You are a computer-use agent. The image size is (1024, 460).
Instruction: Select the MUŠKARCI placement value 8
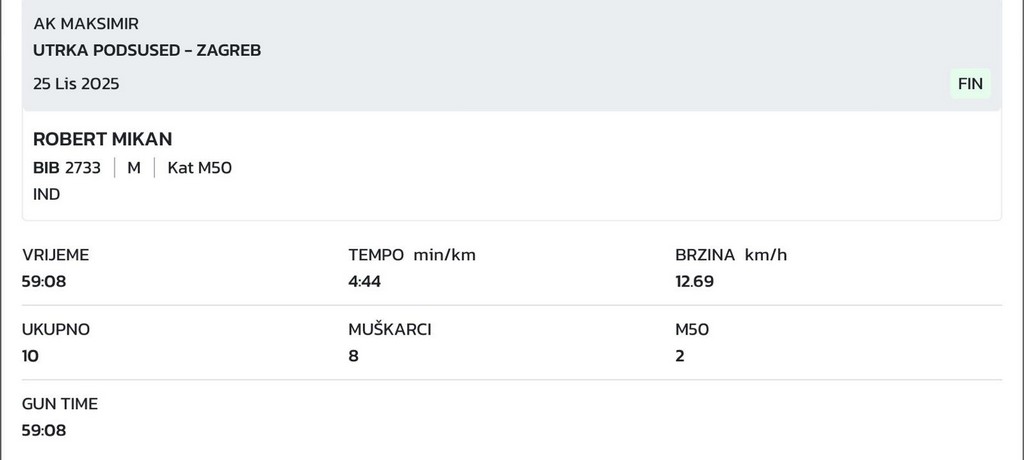354,355
